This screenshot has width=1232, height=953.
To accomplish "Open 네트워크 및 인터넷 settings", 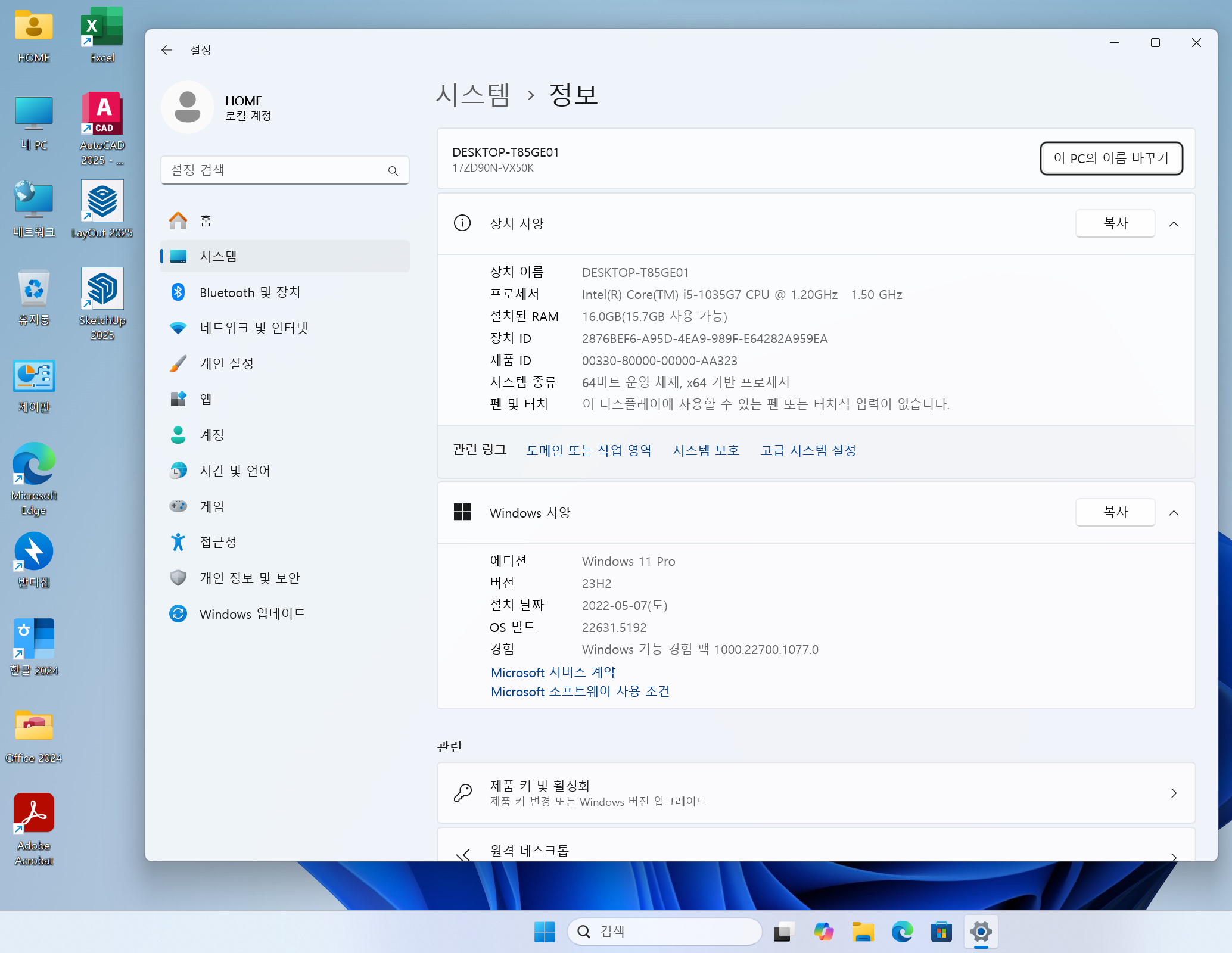I will pos(285,328).
